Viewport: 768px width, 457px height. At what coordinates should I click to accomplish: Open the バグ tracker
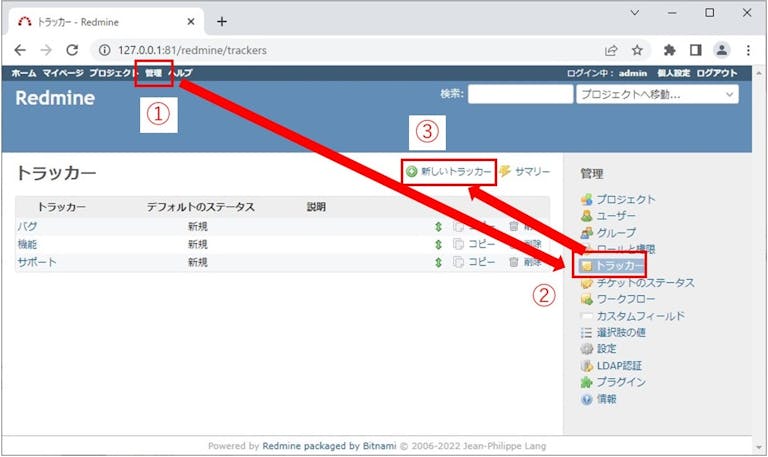(27, 226)
